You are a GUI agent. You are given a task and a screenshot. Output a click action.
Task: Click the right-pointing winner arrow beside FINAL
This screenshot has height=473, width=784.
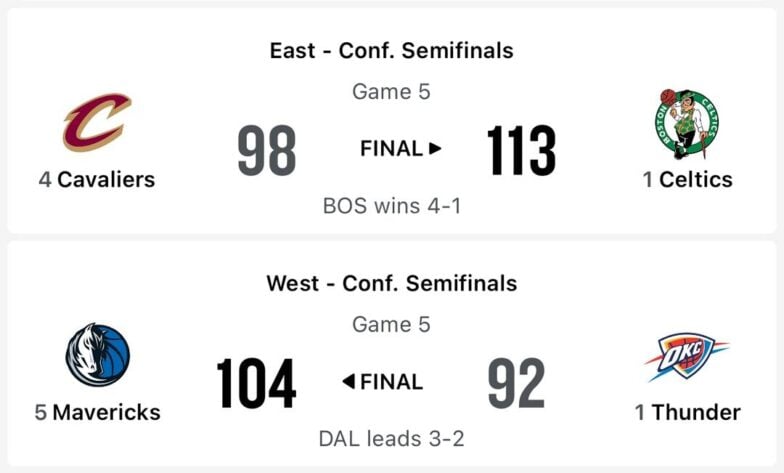tap(435, 148)
